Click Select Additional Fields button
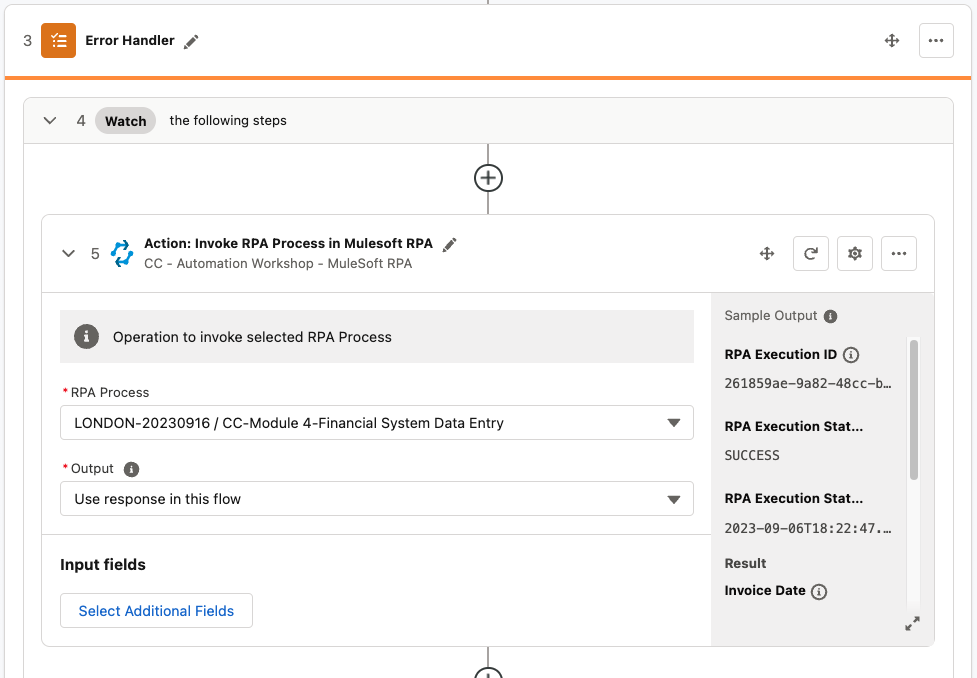The image size is (977, 678). pyautogui.click(x=156, y=611)
